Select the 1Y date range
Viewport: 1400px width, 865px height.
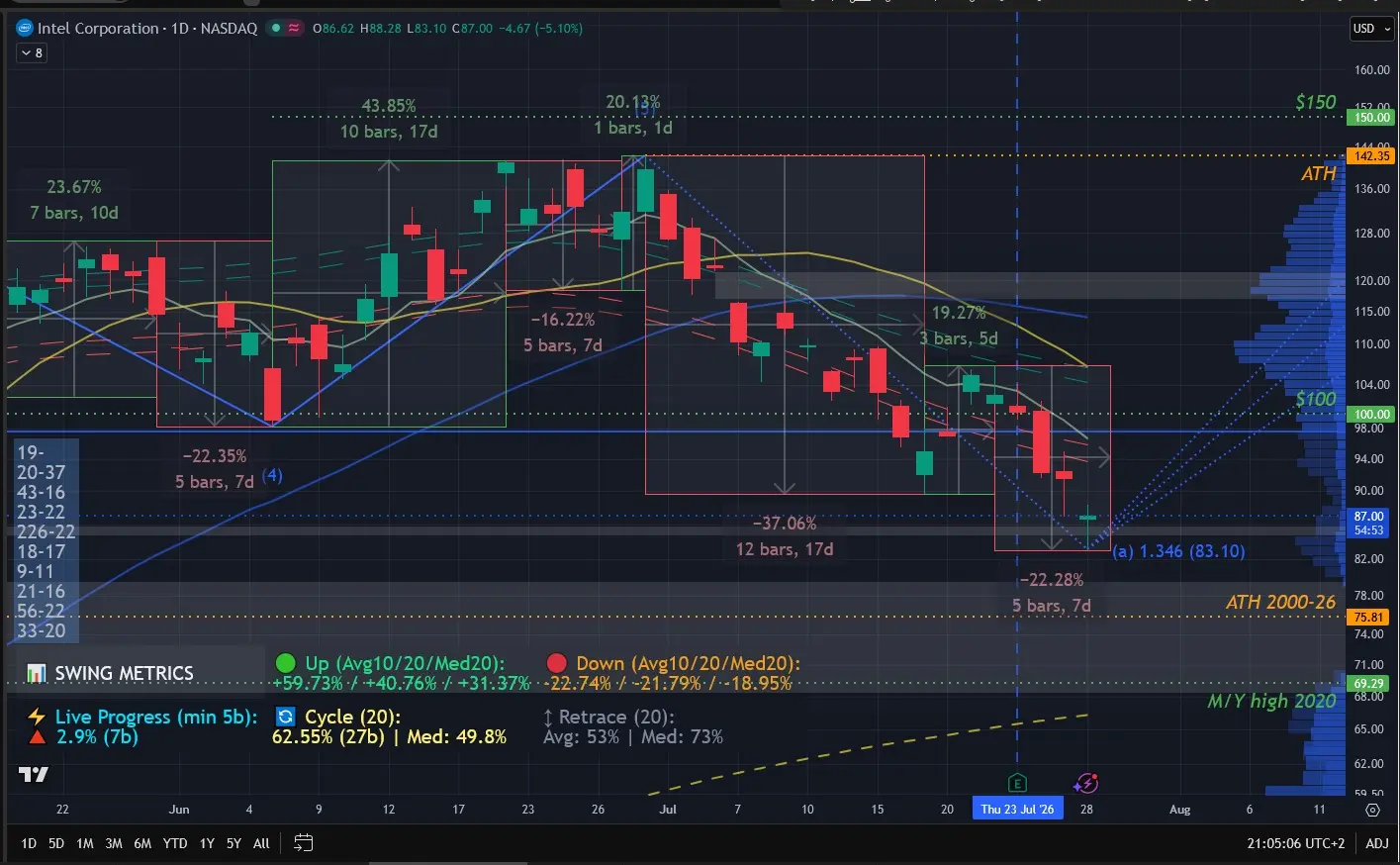click(x=207, y=843)
